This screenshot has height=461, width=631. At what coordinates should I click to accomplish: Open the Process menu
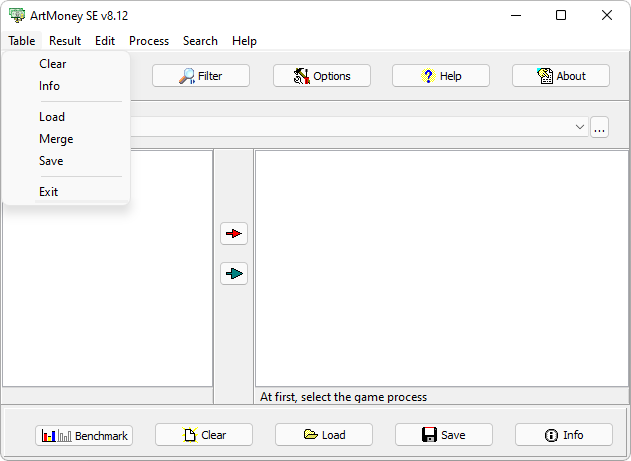click(149, 41)
